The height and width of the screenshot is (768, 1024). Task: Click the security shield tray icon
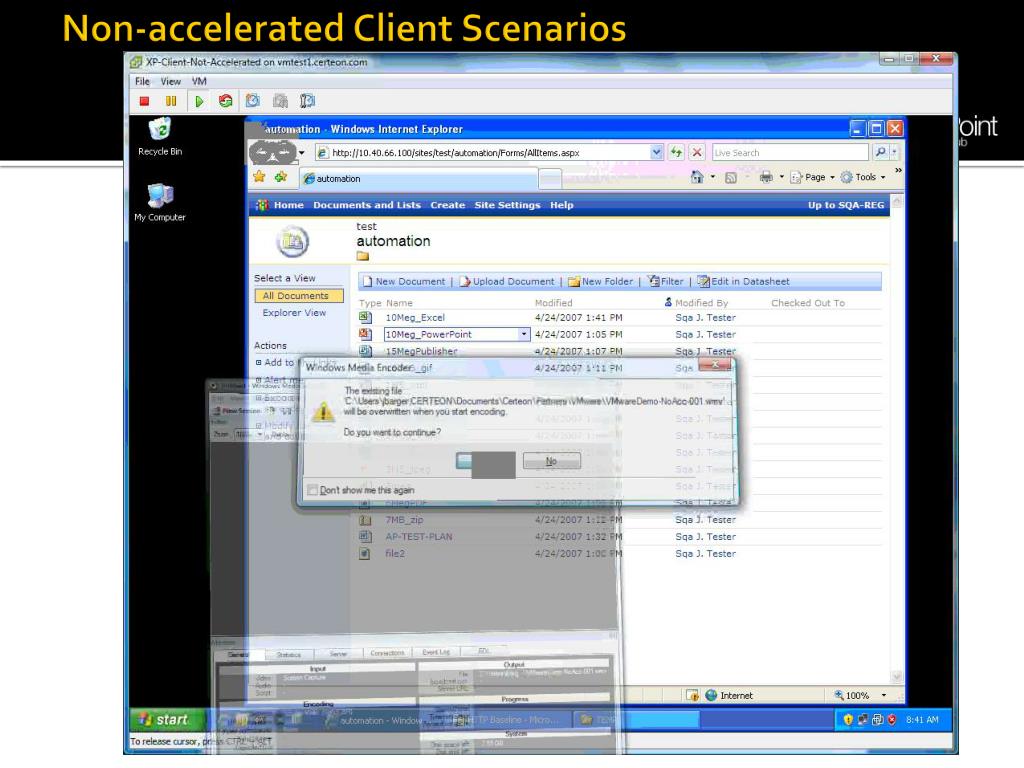[848, 720]
